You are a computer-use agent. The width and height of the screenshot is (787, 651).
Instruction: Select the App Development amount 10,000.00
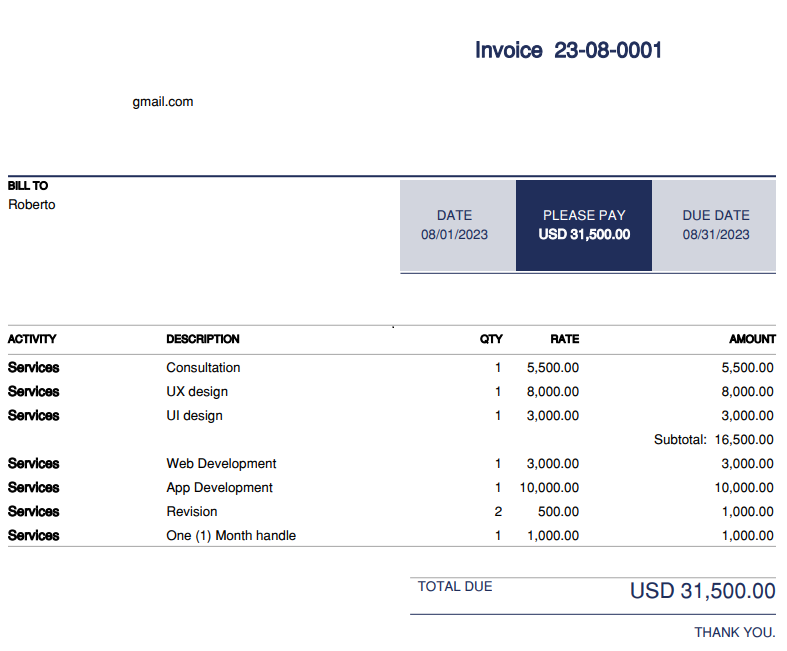[744, 488]
